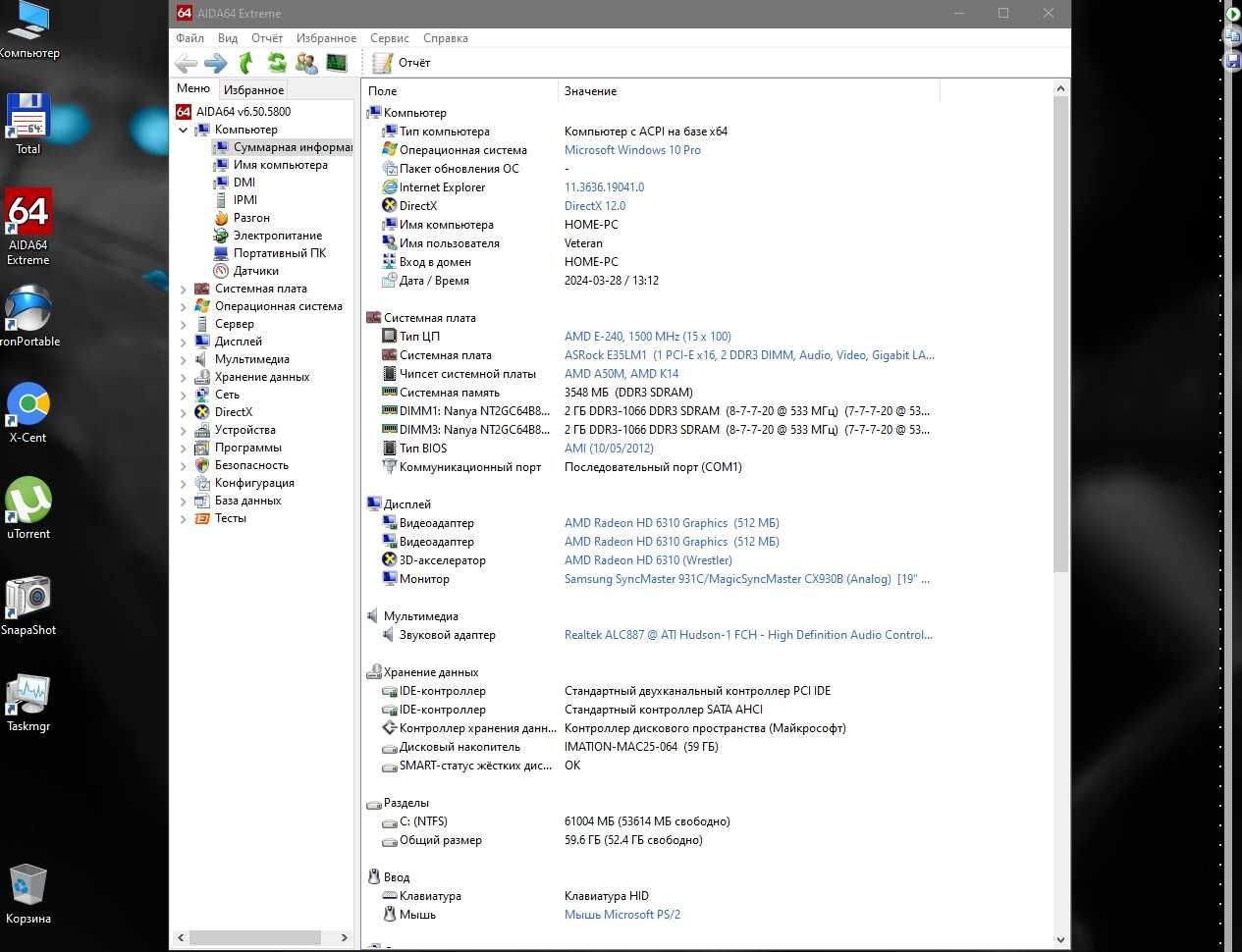Click the Forward arrow in AIDA64 toolbar
1242x952 pixels.
tap(216, 63)
